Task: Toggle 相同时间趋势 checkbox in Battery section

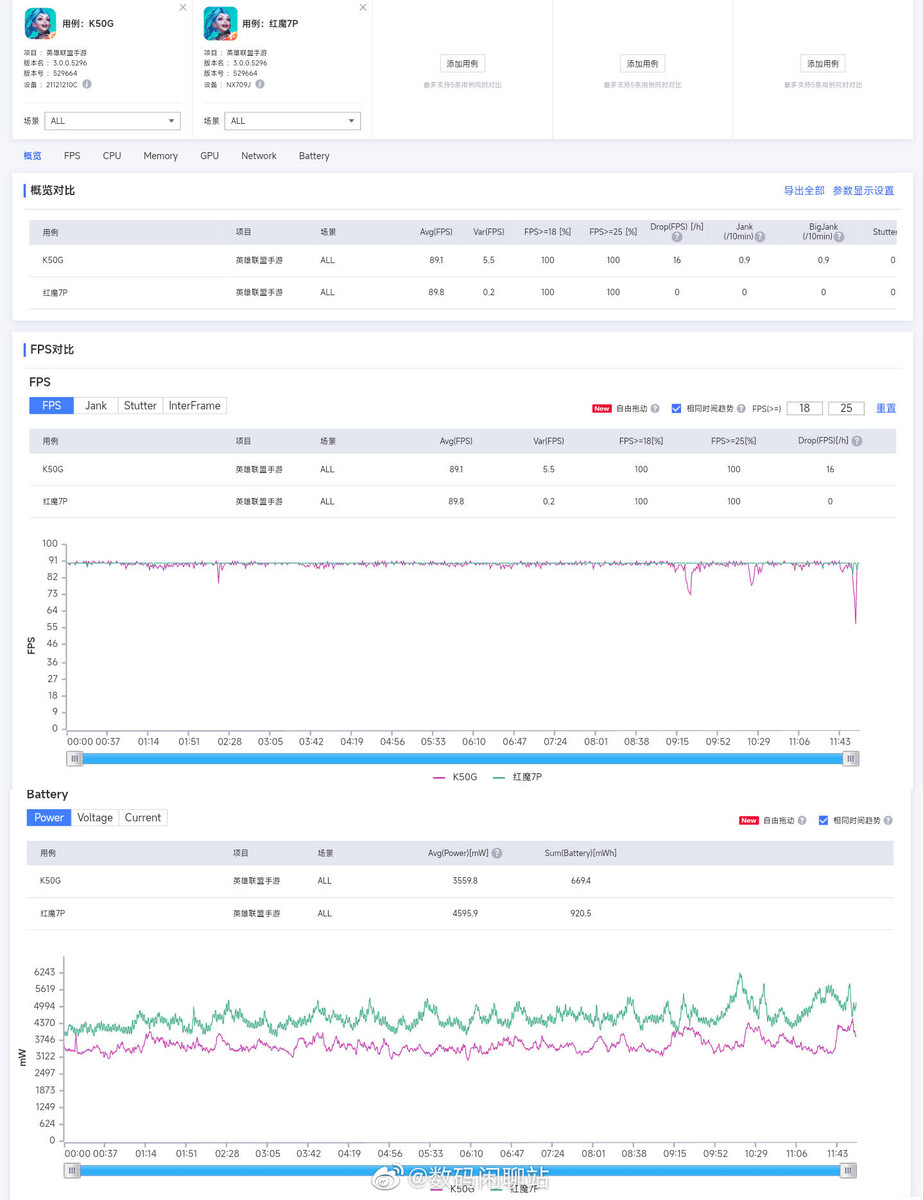Action: (823, 820)
